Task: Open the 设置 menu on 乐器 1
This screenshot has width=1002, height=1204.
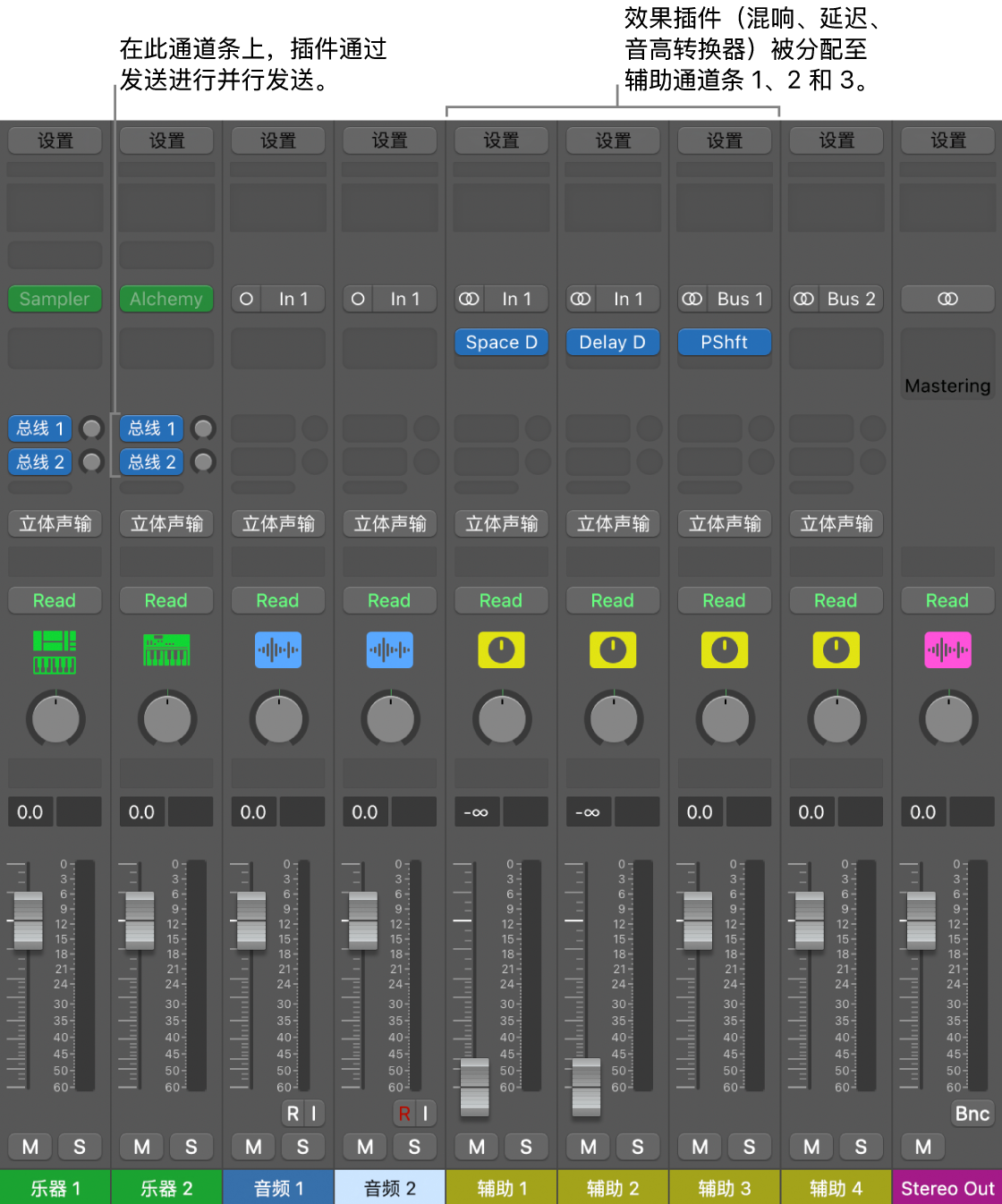Action: [55, 140]
